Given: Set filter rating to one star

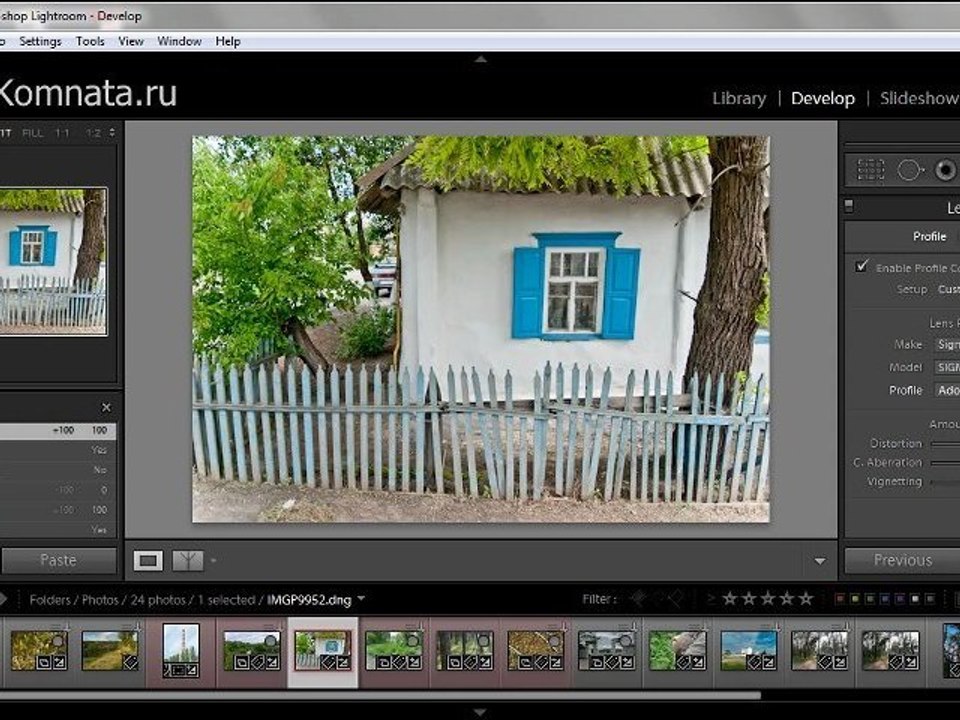Looking at the screenshot, I should [729, 598].
